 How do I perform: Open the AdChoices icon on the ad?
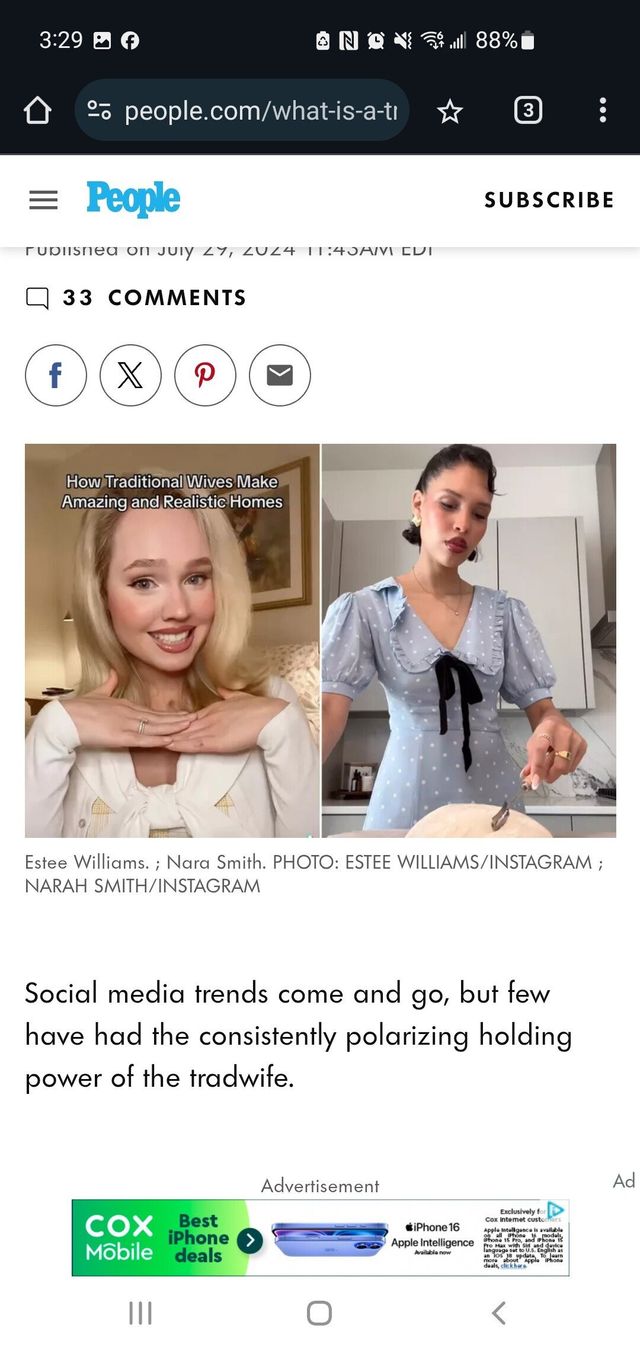pos(555,1210)
